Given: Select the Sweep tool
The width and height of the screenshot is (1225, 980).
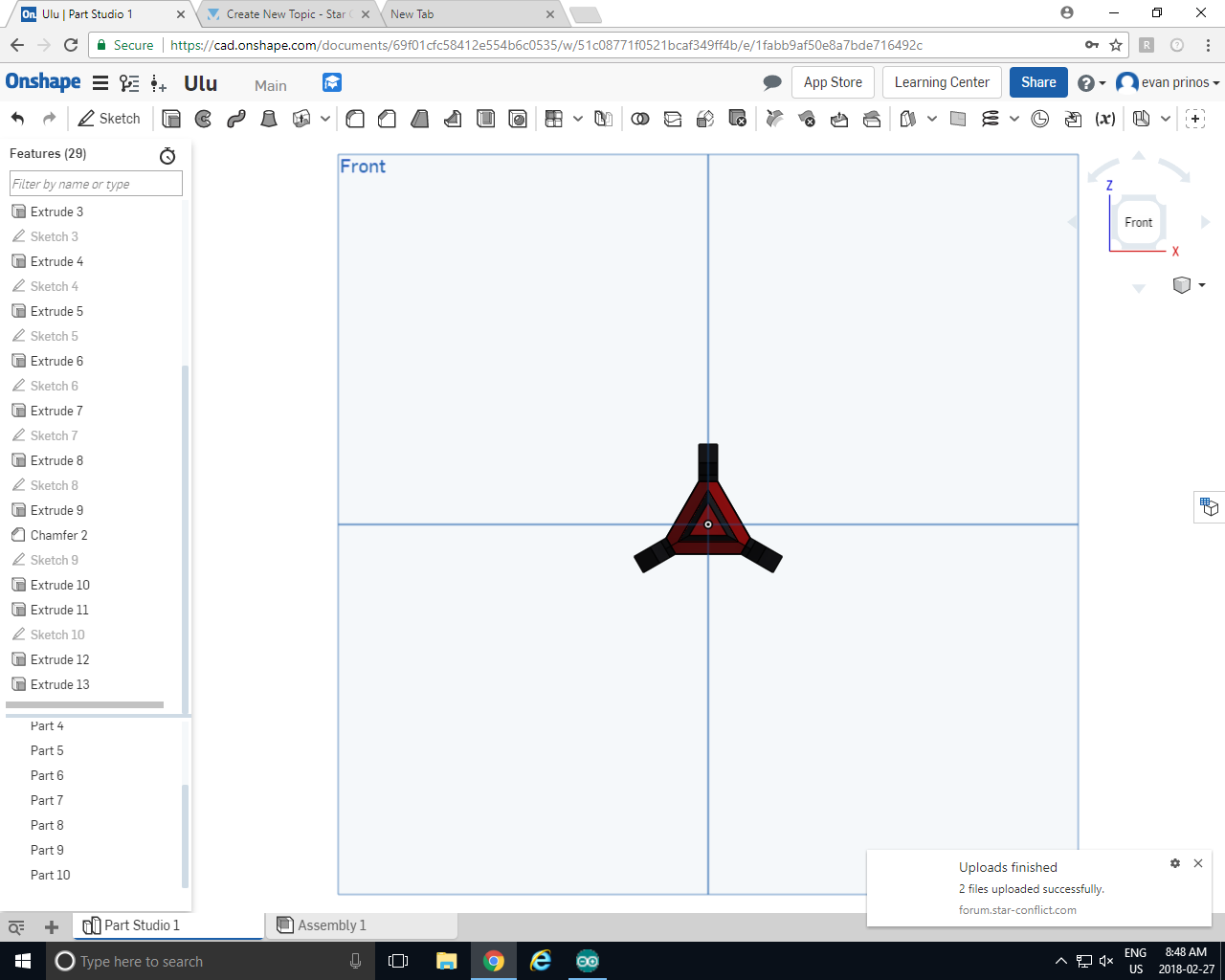Looking at the screenshot, I should 235,118.
